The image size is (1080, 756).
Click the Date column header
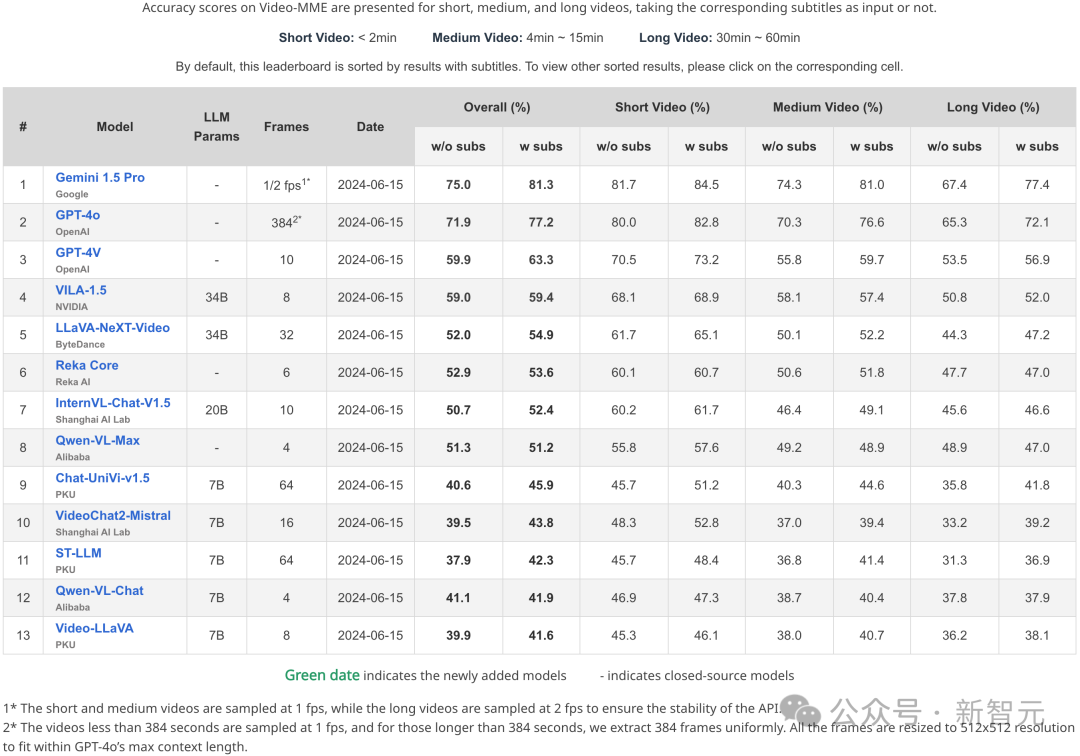tap(370, 127)
